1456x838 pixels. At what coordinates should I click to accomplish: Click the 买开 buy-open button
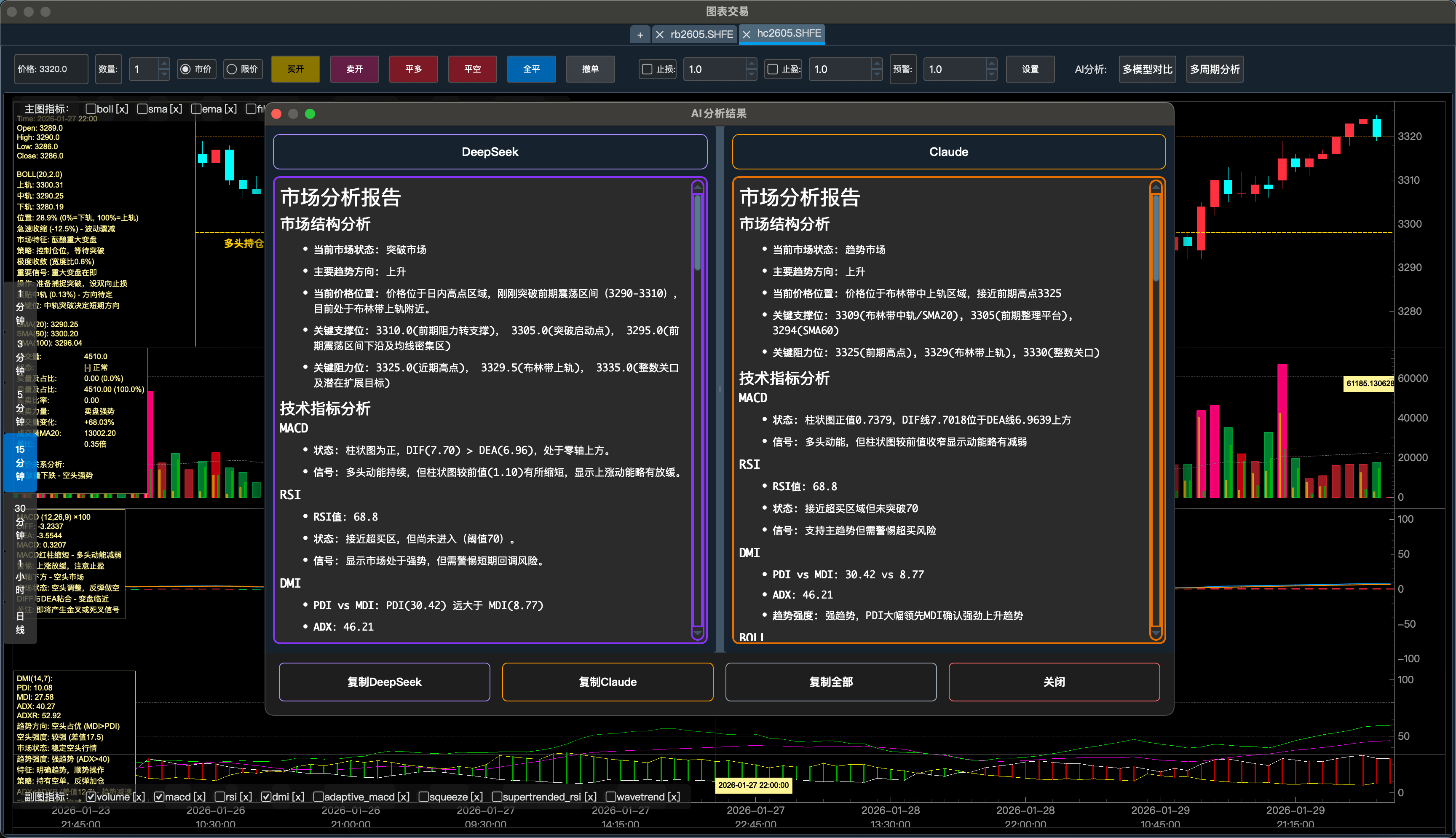point(296,69)
